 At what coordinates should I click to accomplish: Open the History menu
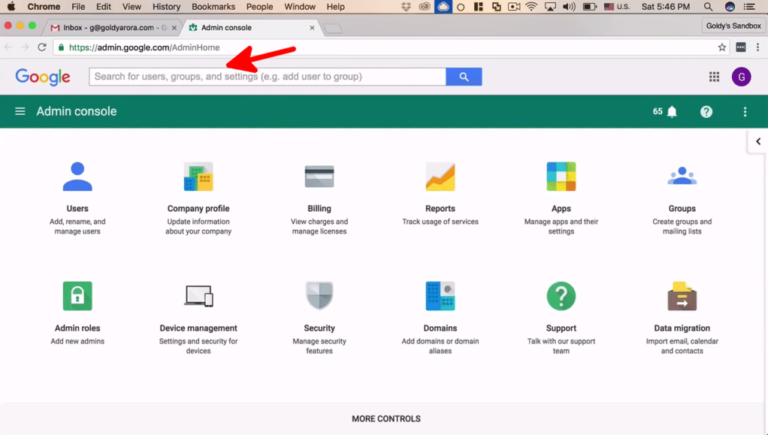pos(166,7)
